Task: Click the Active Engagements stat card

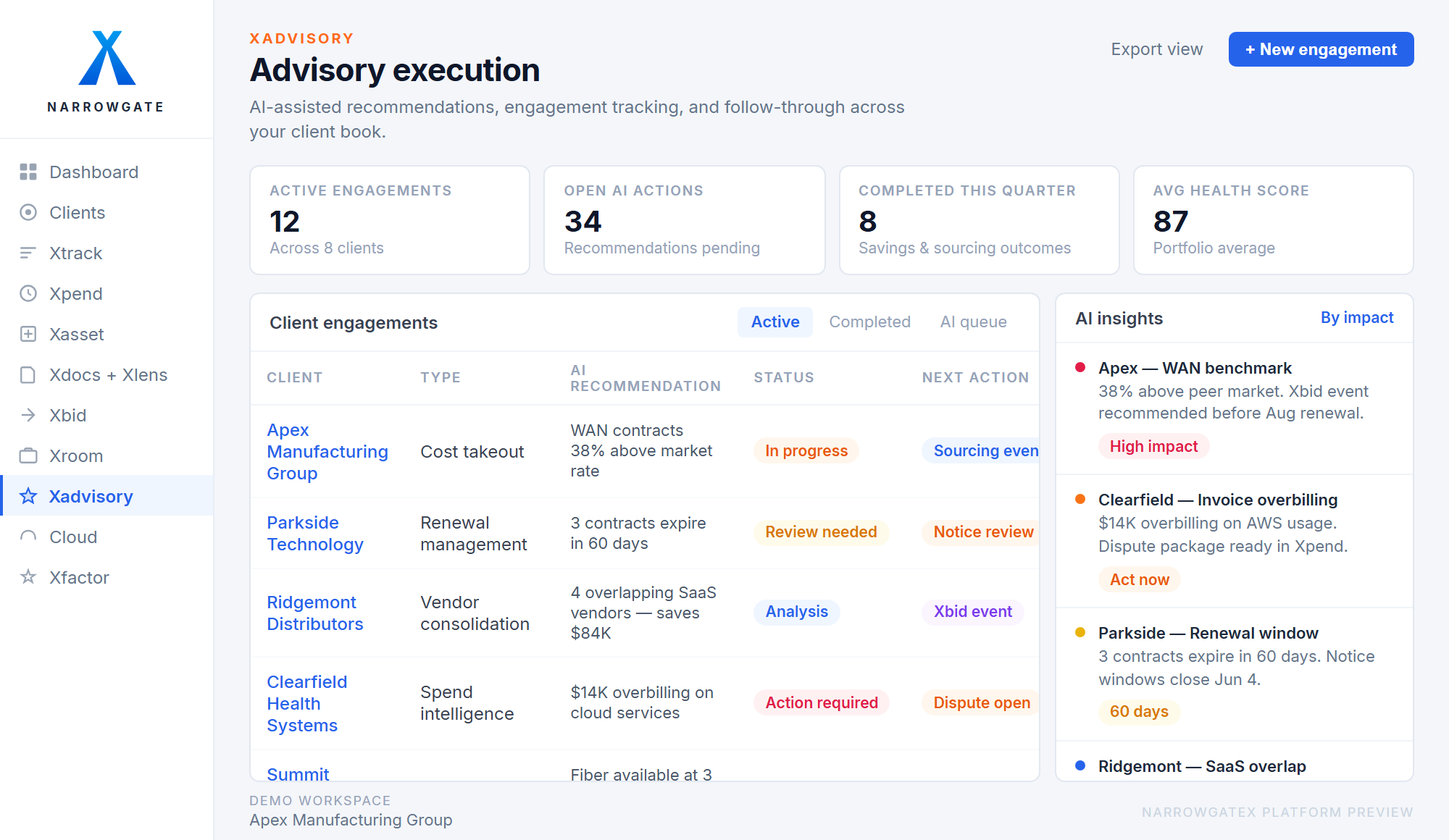Action: tap(390, 220)
